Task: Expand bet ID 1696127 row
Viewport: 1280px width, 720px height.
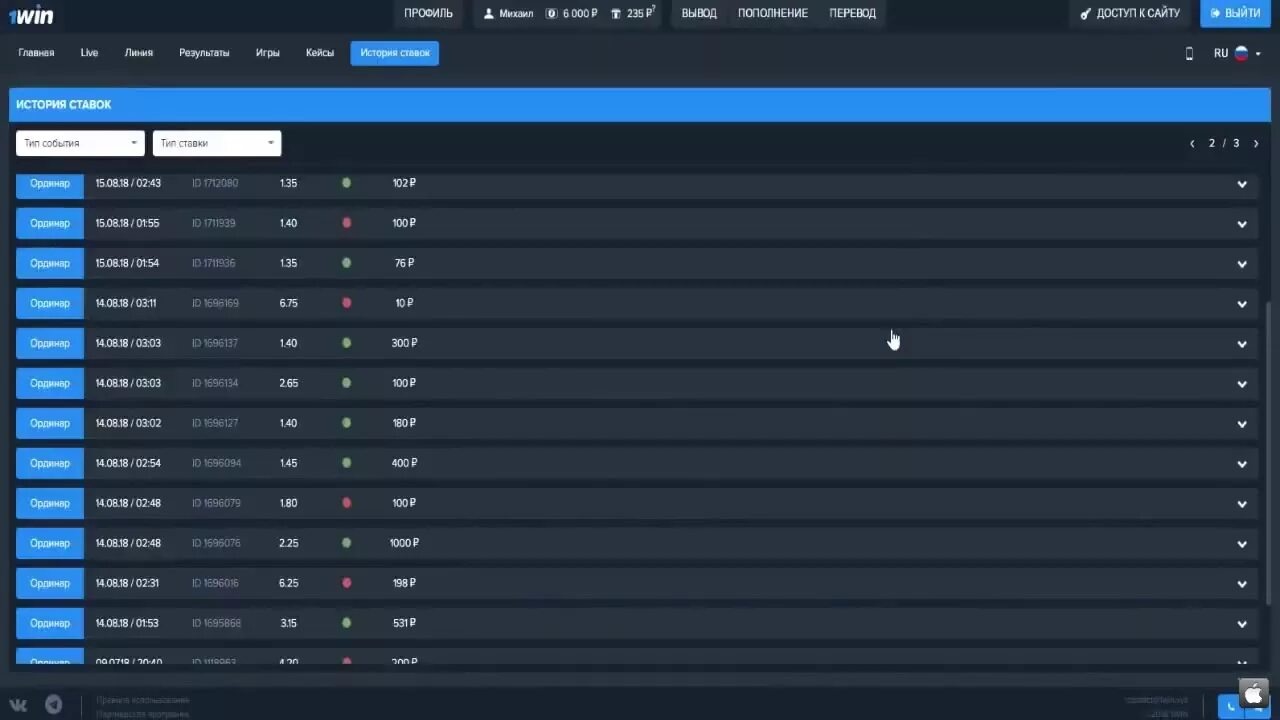Action: point(1242,424)
